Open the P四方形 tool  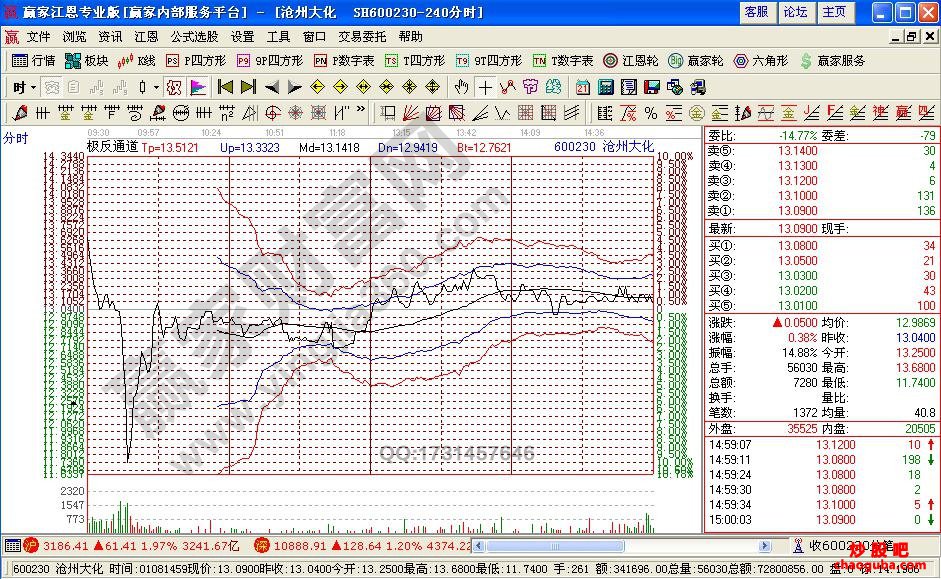[x=196, y=61]
